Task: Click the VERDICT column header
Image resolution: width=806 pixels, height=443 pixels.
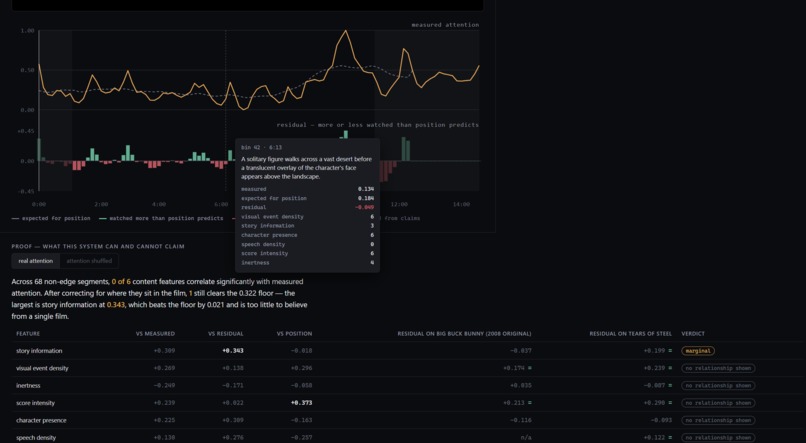Action: (x=693, y=334)
